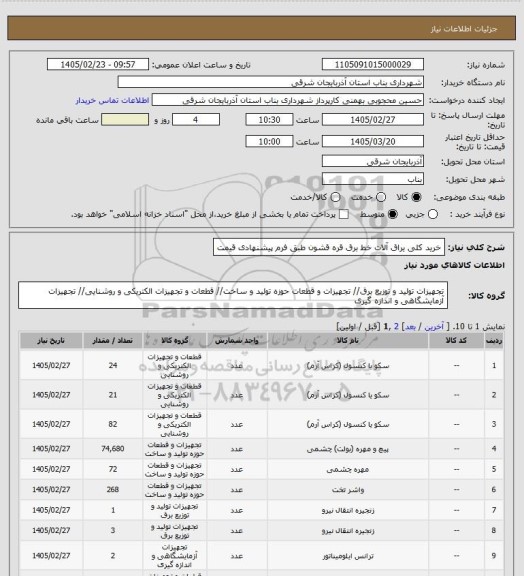Image resolution: width=524 pixels, height=576 pixels.
Task: Click quantity 24 in row 1
Action: tap(113, 365)
